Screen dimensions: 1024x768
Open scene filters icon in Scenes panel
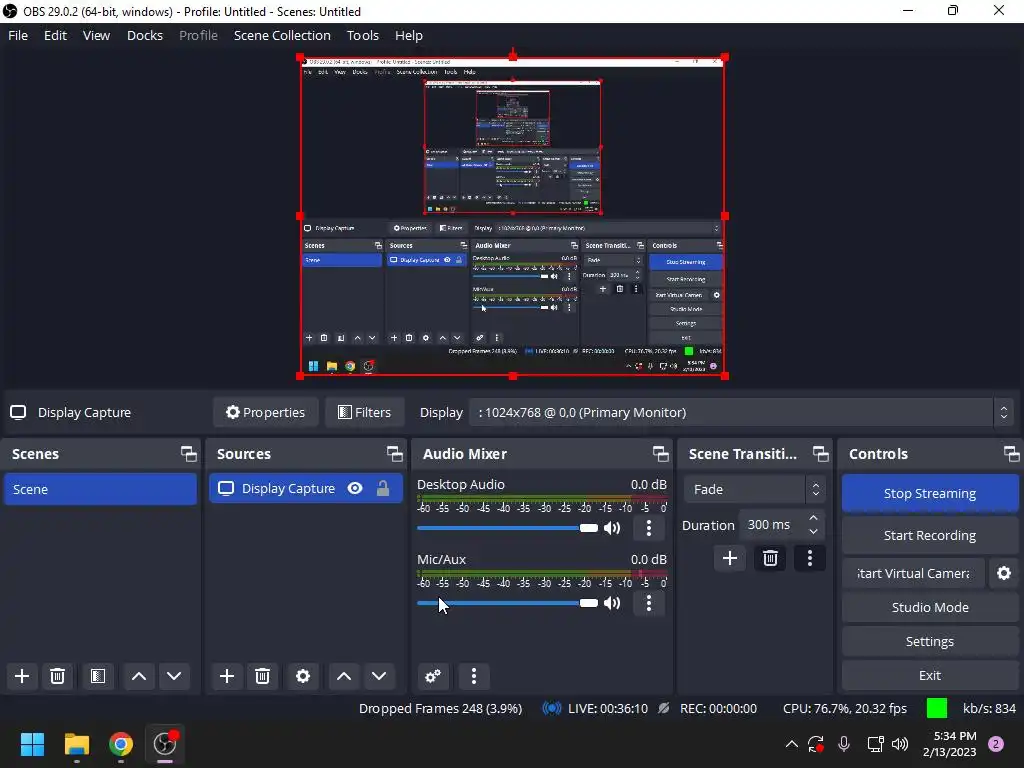[98, 676]
